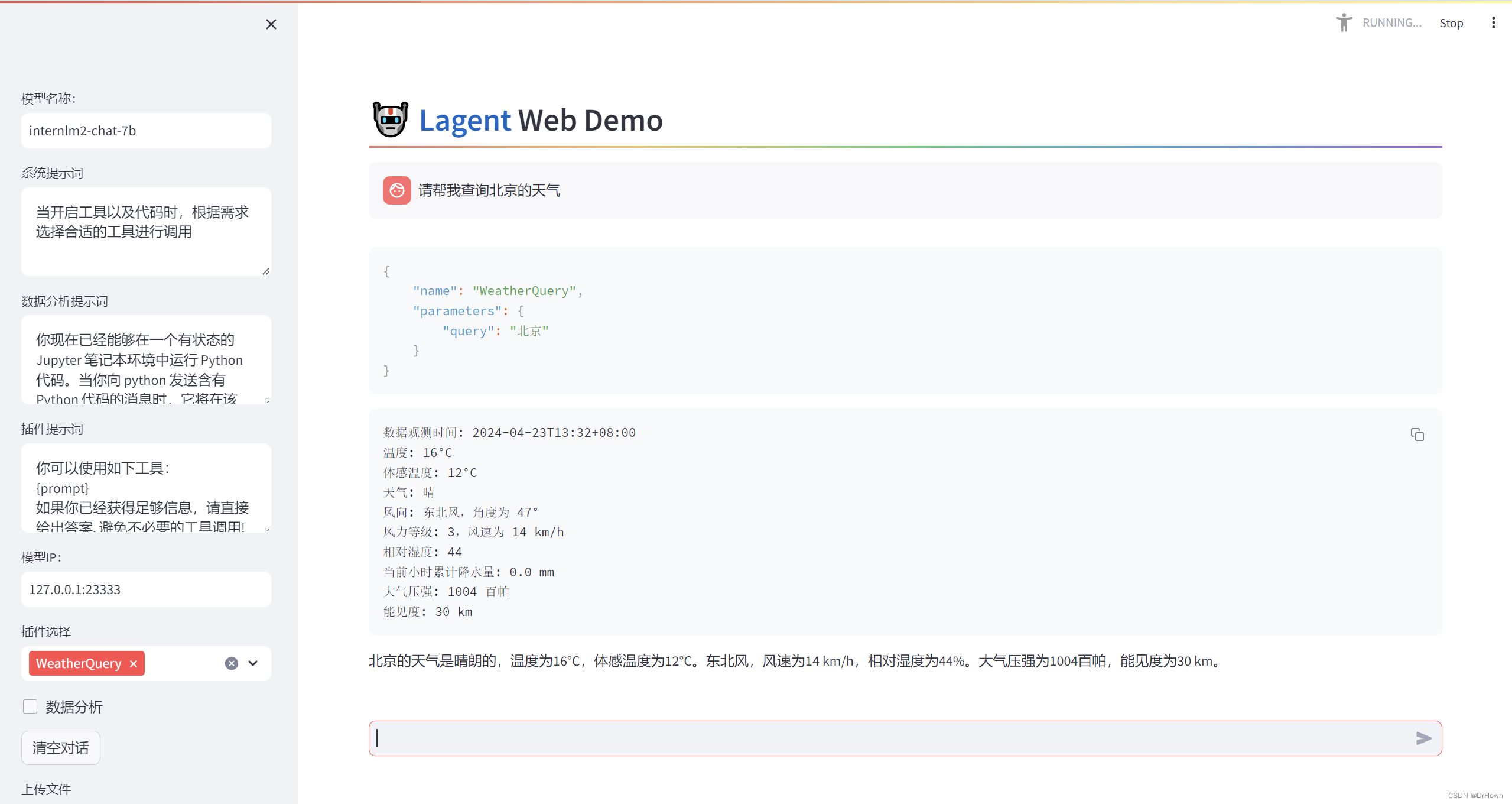Click the Lagent robot logo
Viewport: 1512px width, 804px height.
391,119
